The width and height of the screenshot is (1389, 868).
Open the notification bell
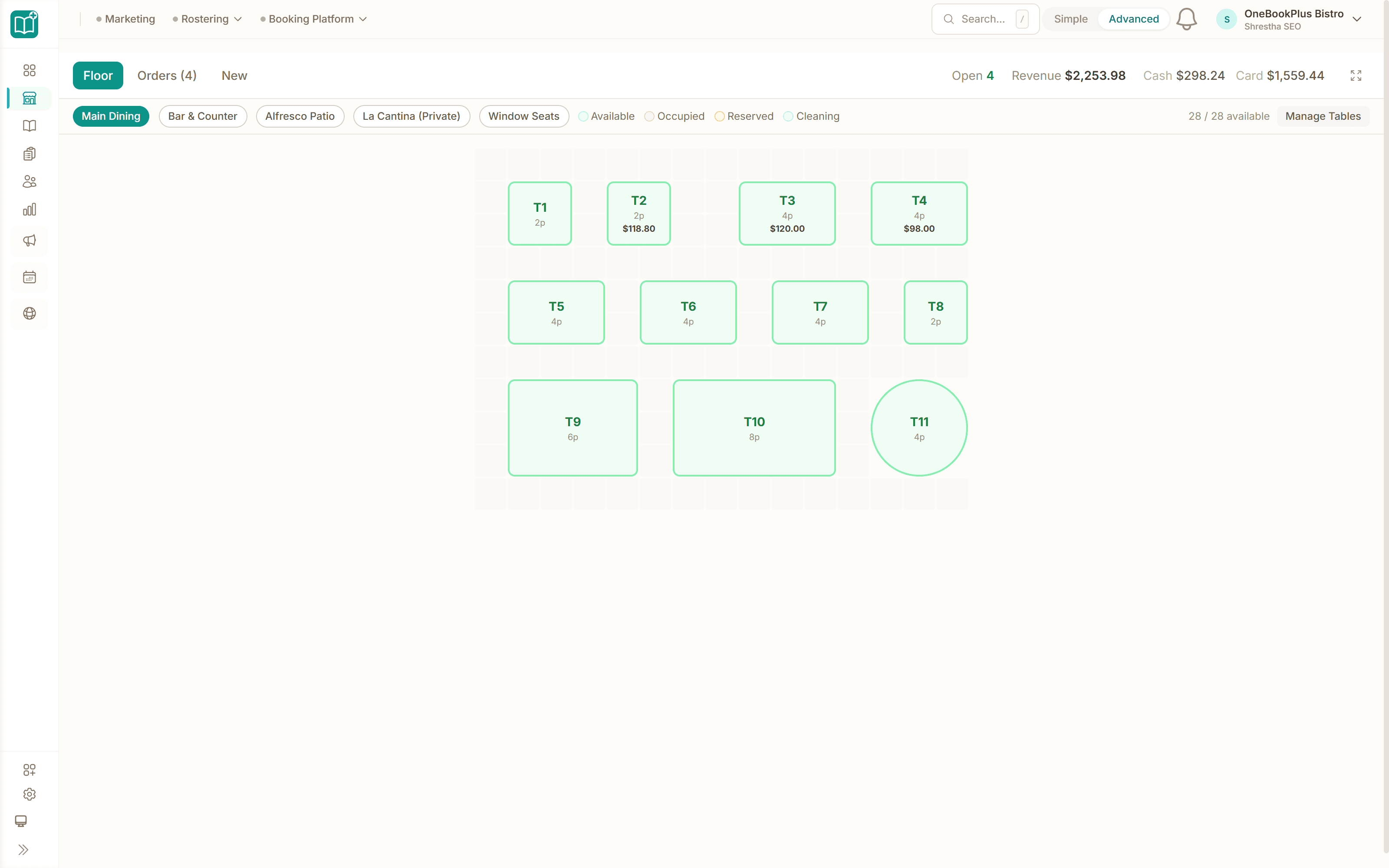tap(1186, 19)
